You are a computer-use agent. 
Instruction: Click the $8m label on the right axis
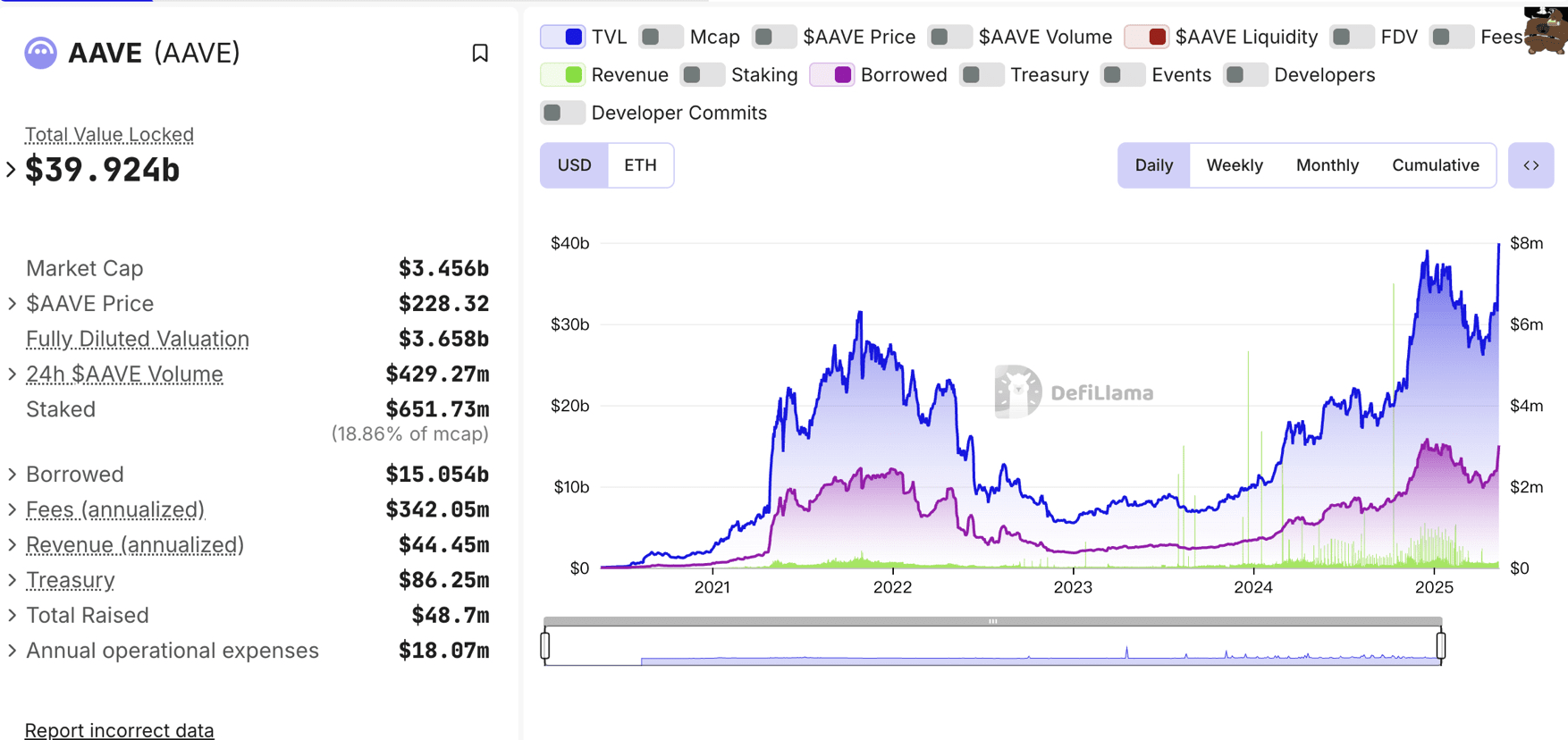click(x=1526, y=243)
